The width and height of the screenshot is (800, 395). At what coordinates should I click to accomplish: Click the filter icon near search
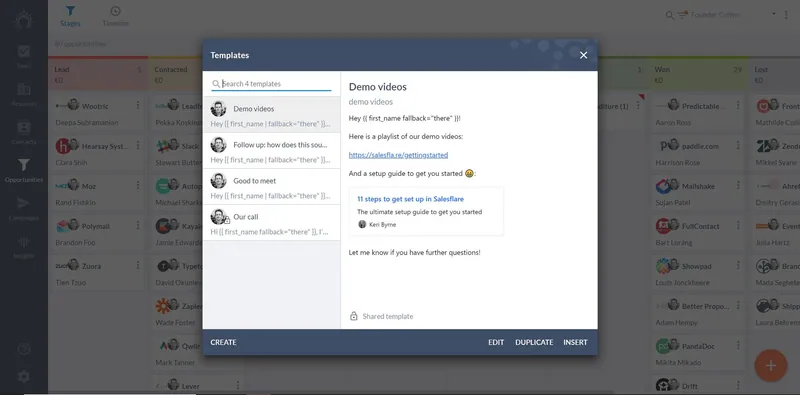coord(683,15)
